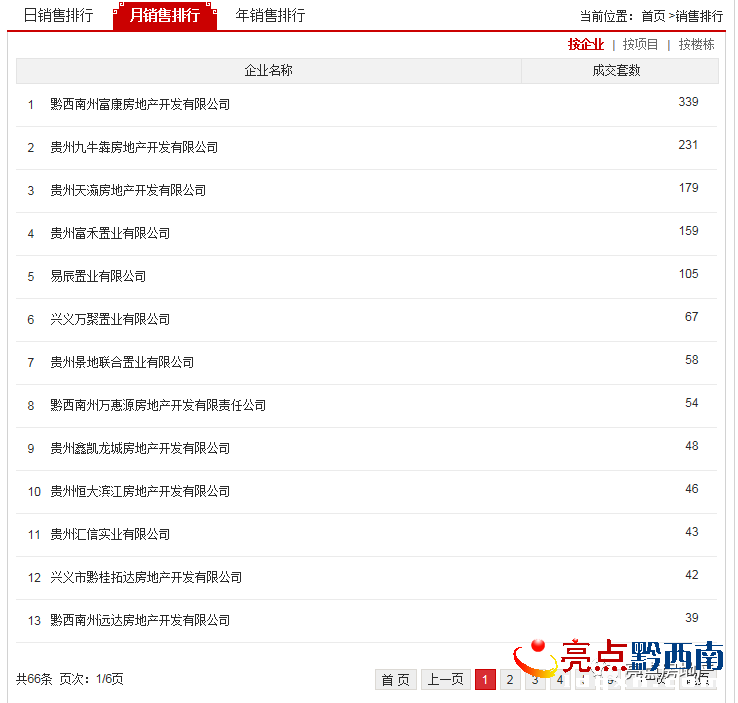The width and height of the screenshot is (738, 703).
Task: Filter ranking by 按项目
Action: (x=640, y=44)
